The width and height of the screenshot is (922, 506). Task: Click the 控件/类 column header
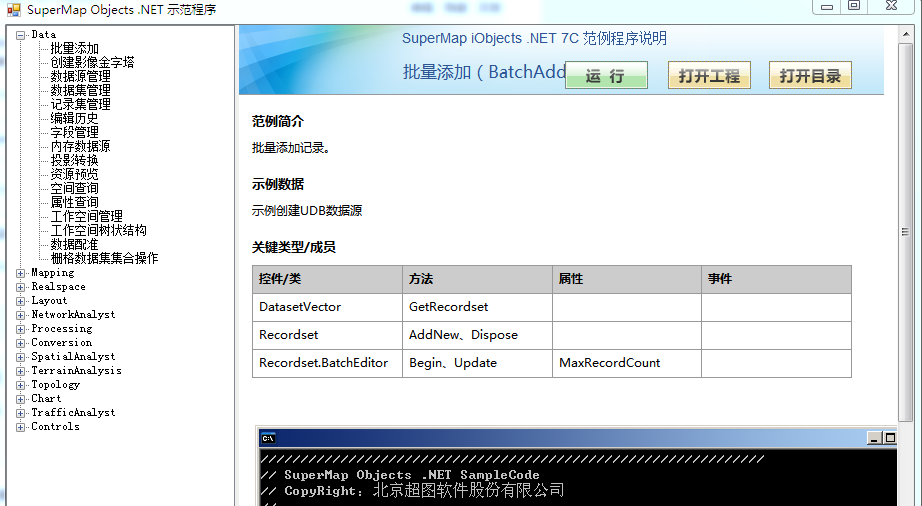[x=328, y=279]
